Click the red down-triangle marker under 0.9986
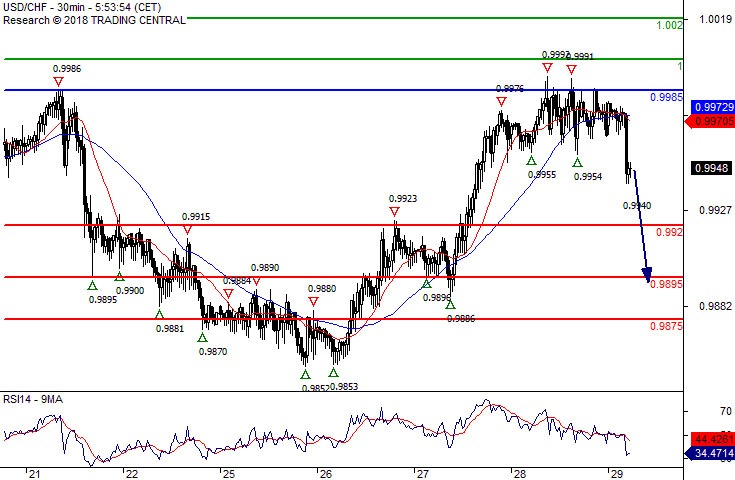This screenshot has width=735, height=480. coord(58,82)
